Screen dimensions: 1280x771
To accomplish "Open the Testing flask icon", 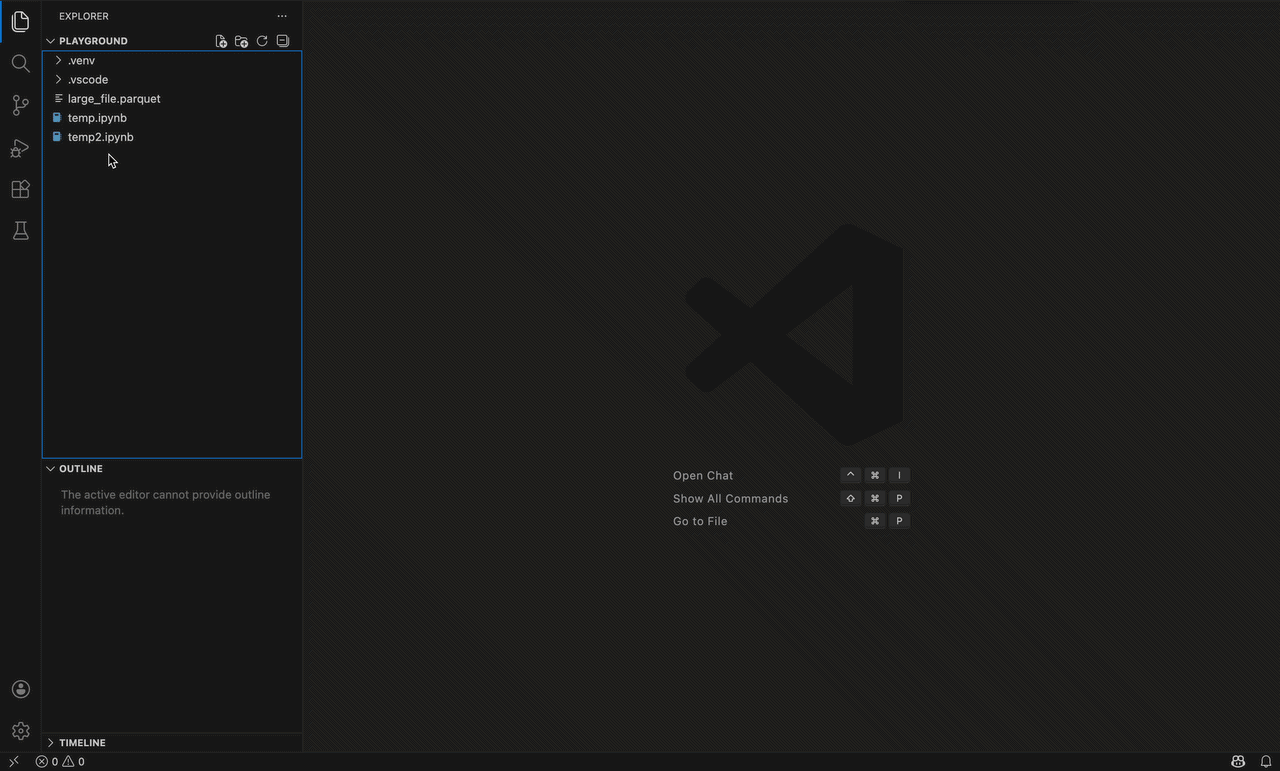I will click(x=20, y=231).
